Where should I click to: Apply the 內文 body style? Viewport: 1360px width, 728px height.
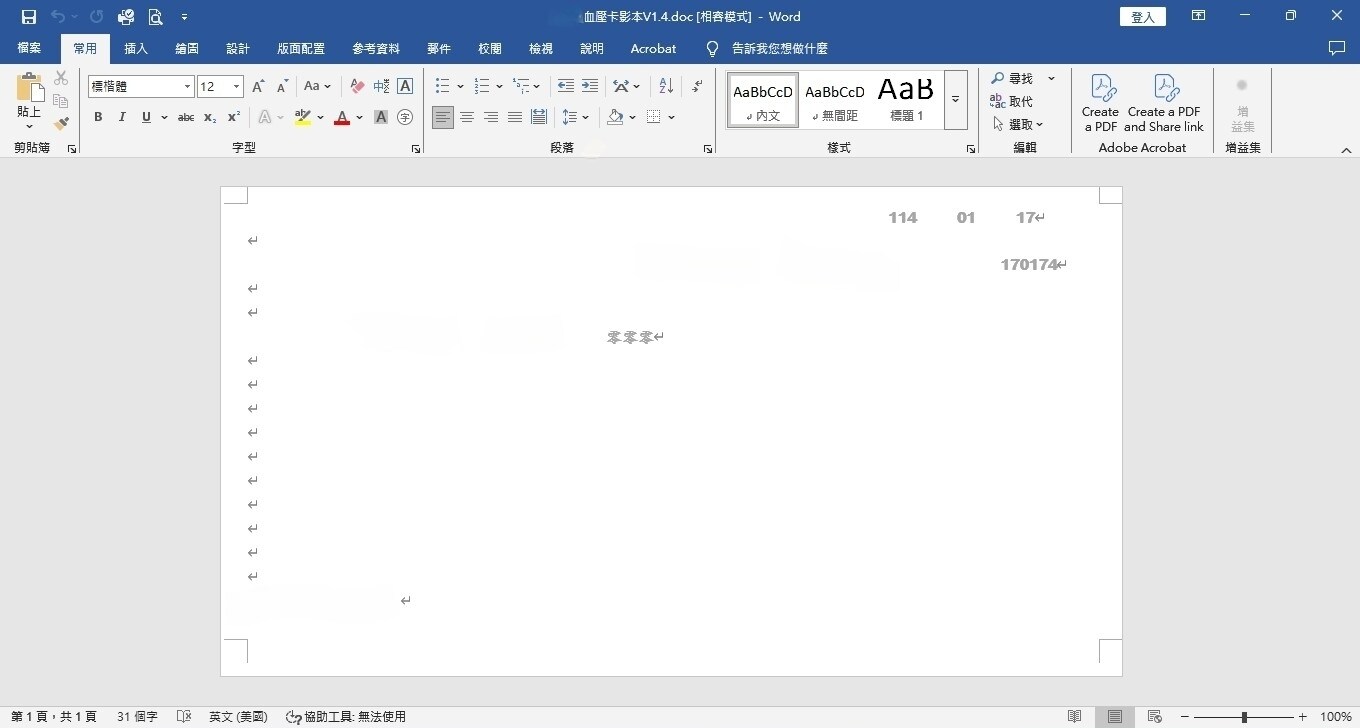[x=763, y=99]
